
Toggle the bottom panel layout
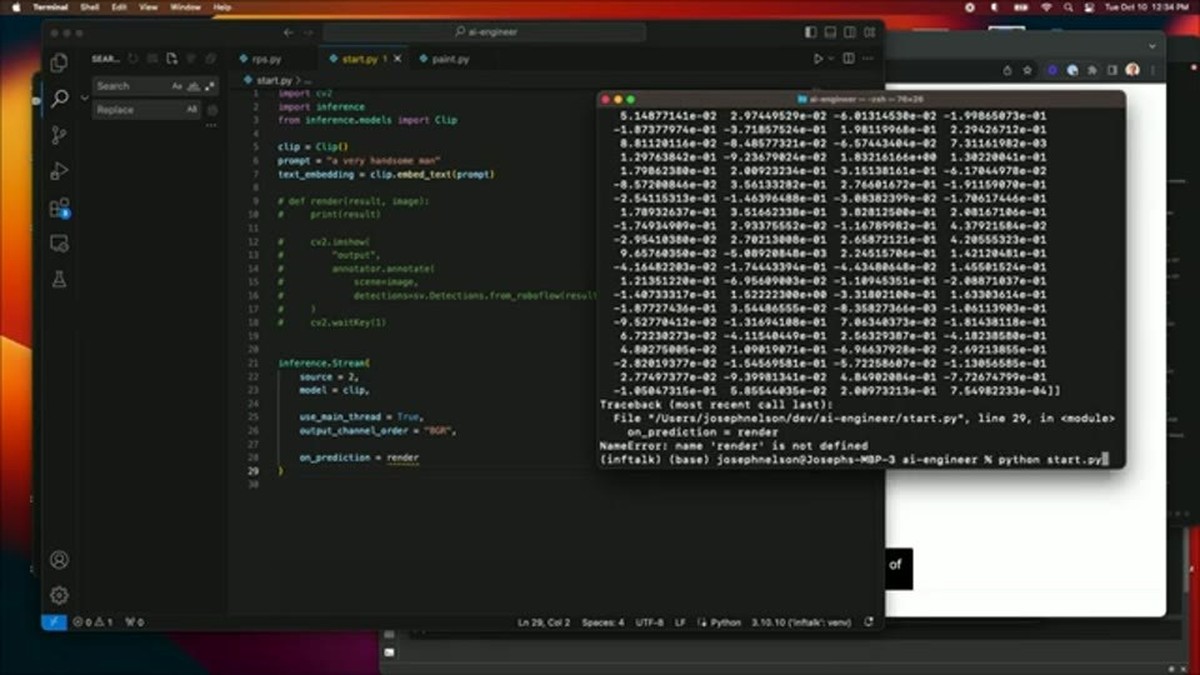pos(831,32)
